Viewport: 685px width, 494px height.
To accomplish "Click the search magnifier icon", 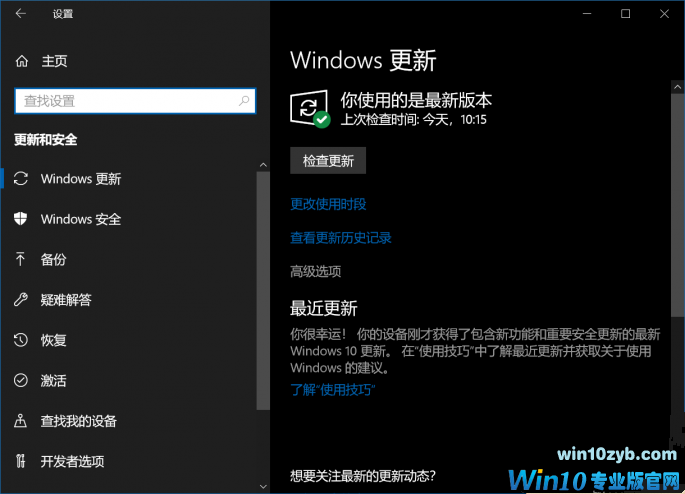I will point(244,101).
